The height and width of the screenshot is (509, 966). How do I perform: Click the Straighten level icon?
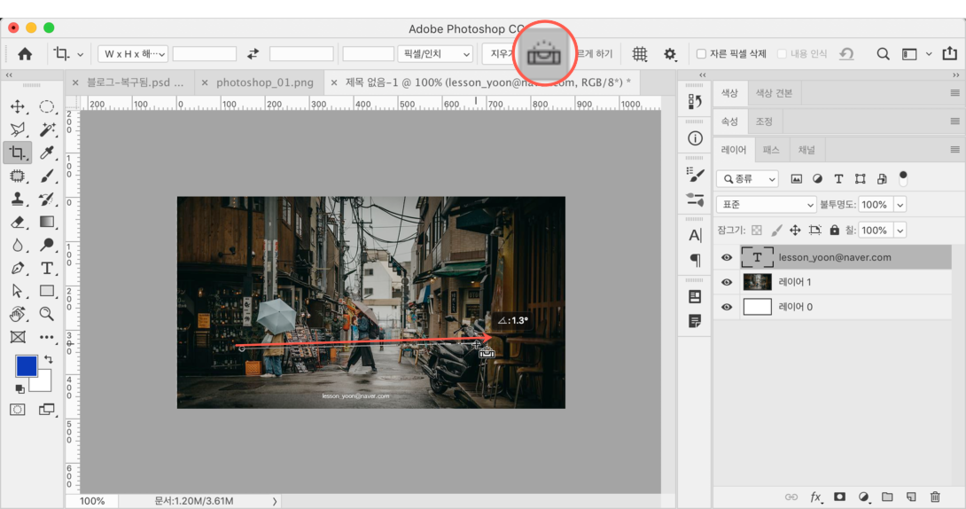click(544, 55)
